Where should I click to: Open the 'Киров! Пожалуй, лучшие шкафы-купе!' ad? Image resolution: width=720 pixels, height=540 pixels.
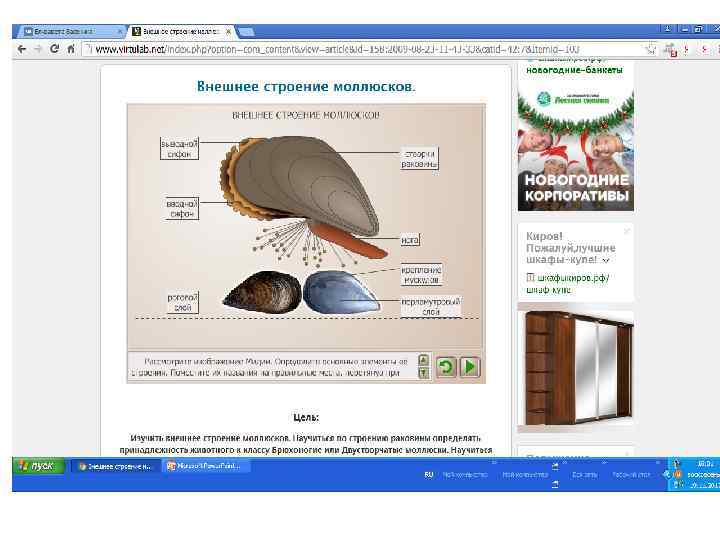click(571, 248)
